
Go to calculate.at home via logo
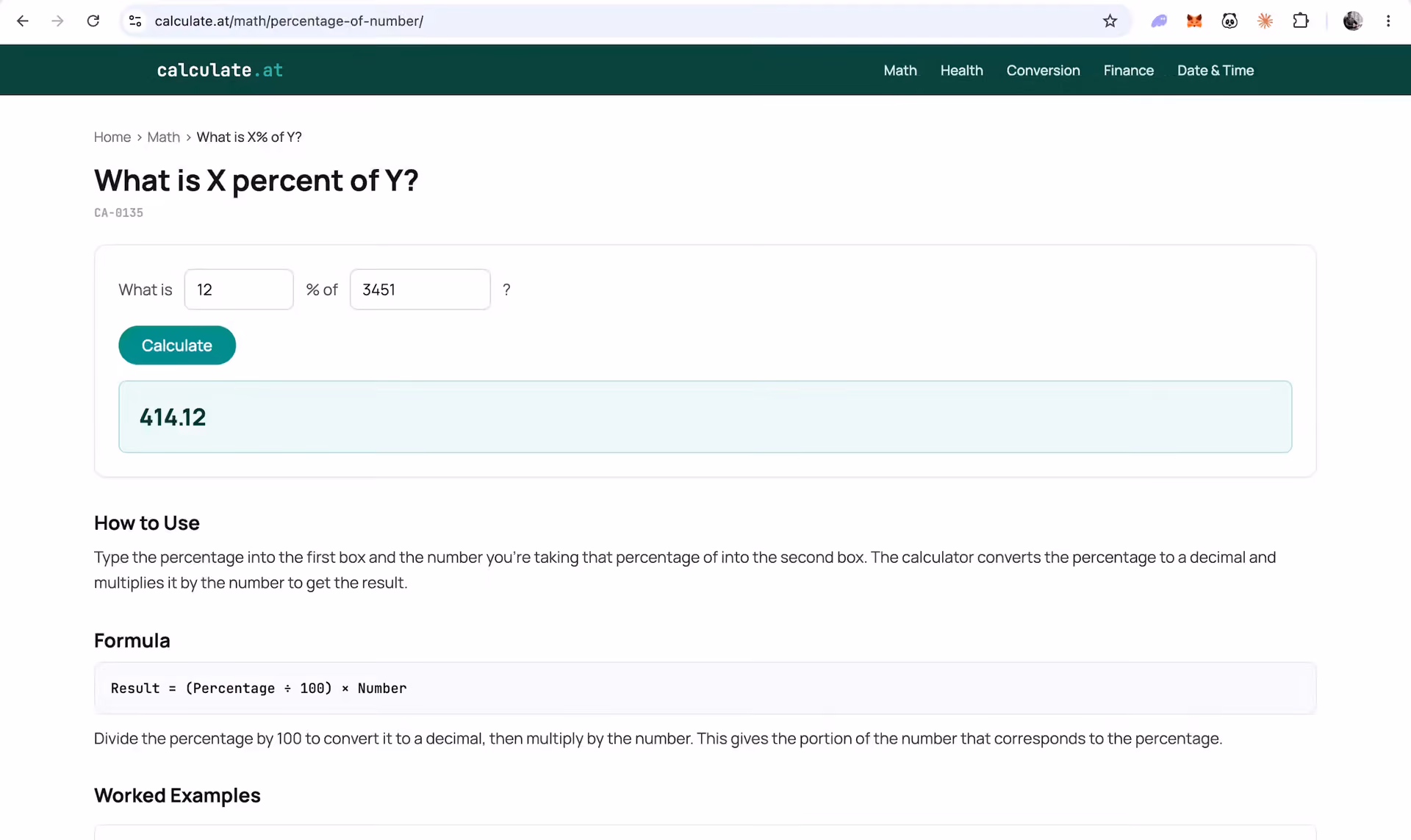click(220, 70)
